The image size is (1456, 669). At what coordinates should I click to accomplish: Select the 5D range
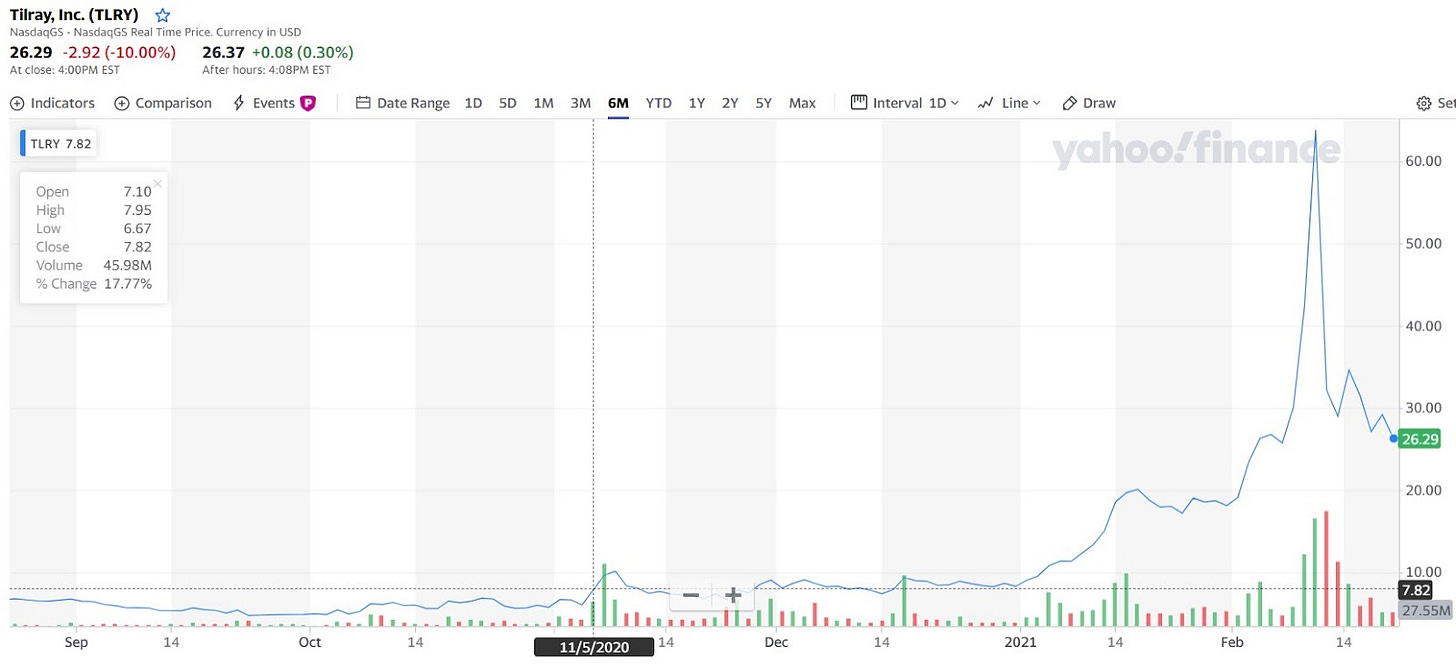tap(508, 103)
